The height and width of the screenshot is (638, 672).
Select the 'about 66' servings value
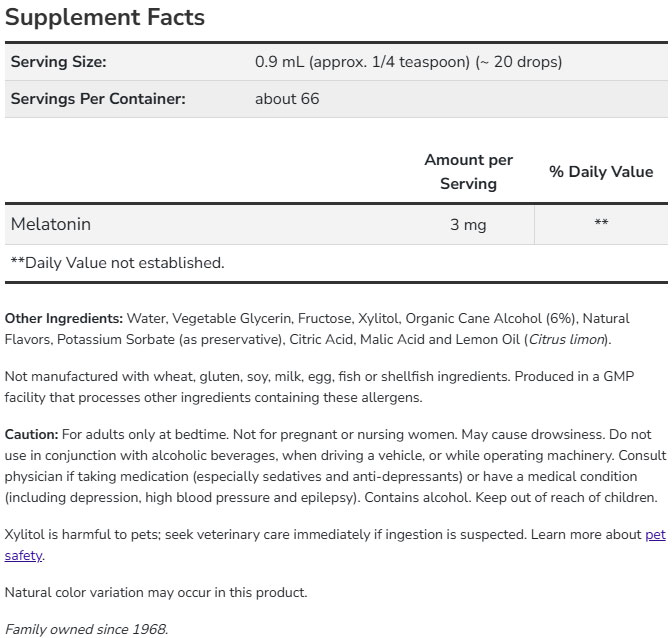287,99
